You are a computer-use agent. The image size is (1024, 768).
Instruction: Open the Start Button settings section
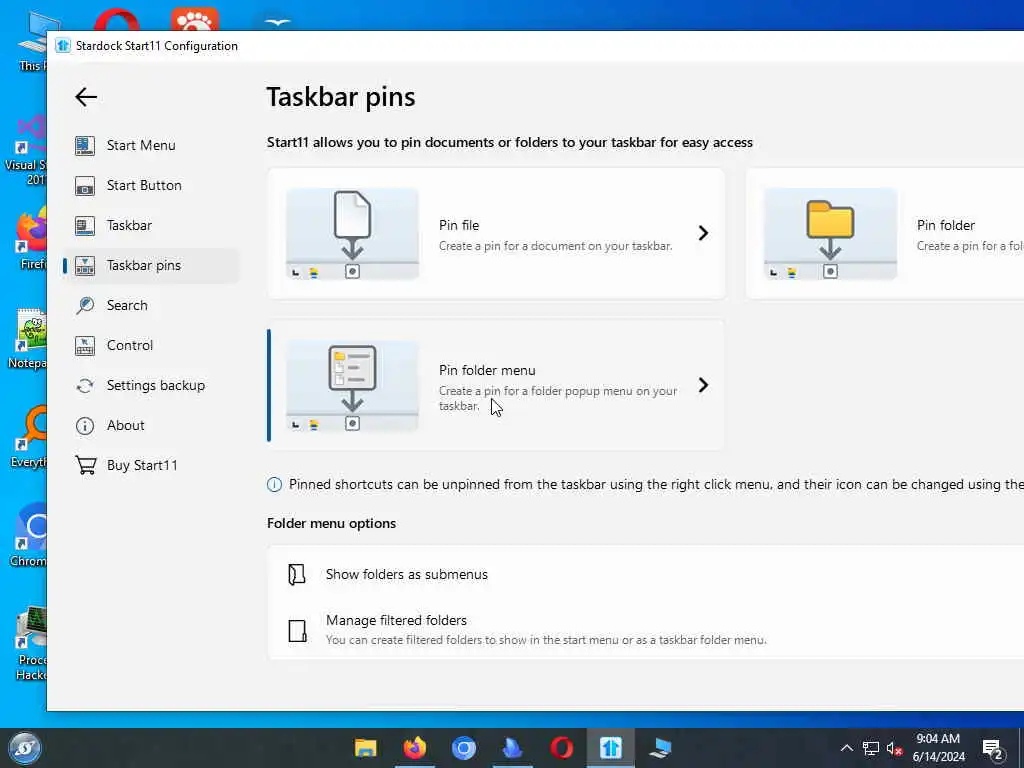pos(144,185)
